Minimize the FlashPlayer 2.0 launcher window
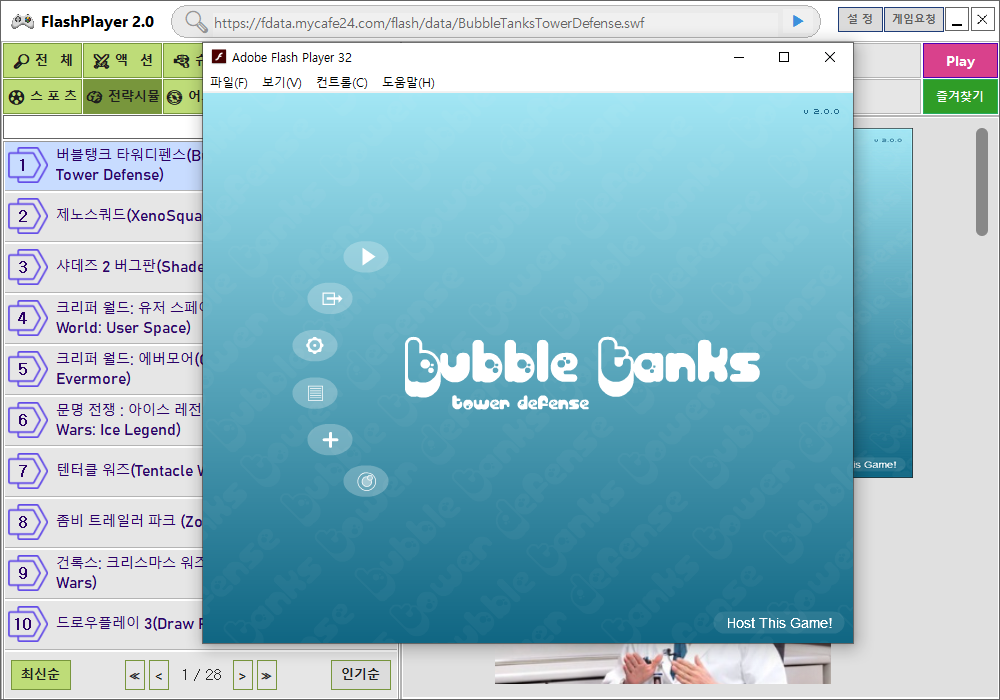This screenshot has width=1000, height=700. [x=957, y=20]
